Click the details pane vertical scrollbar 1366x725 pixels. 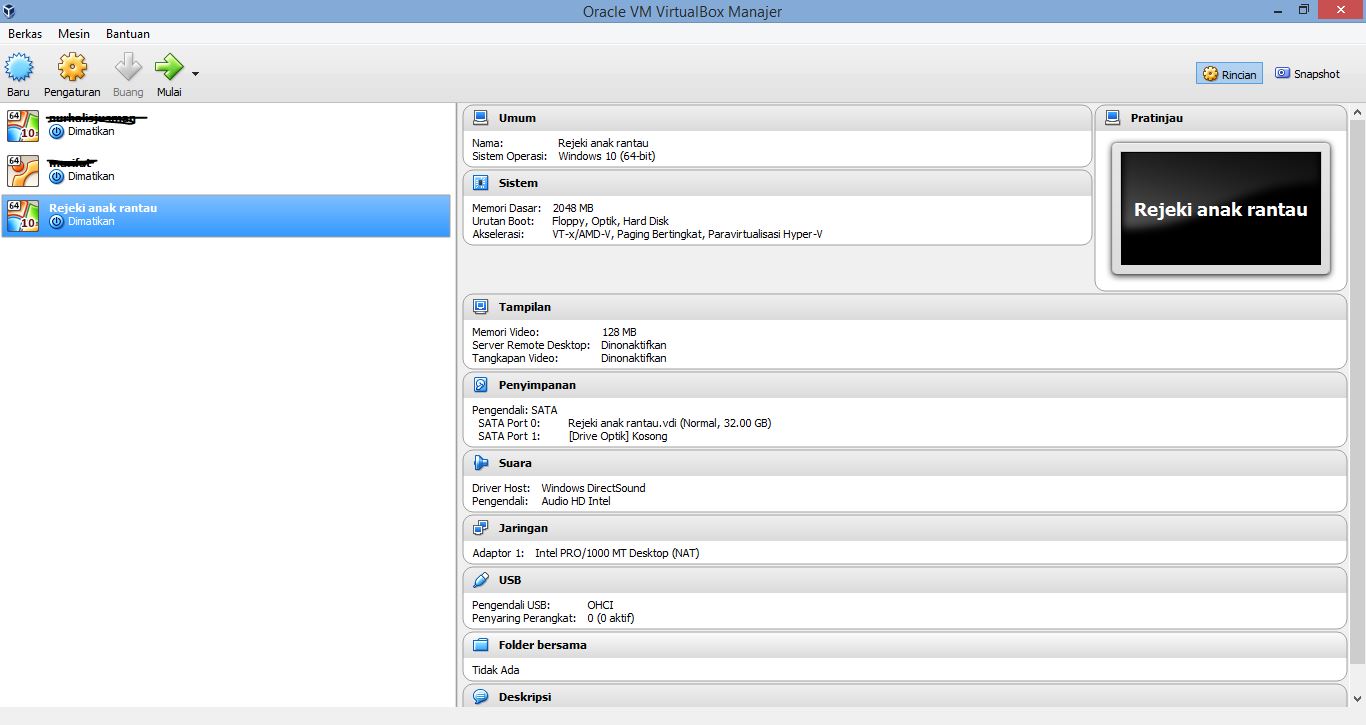(1357, 390)
